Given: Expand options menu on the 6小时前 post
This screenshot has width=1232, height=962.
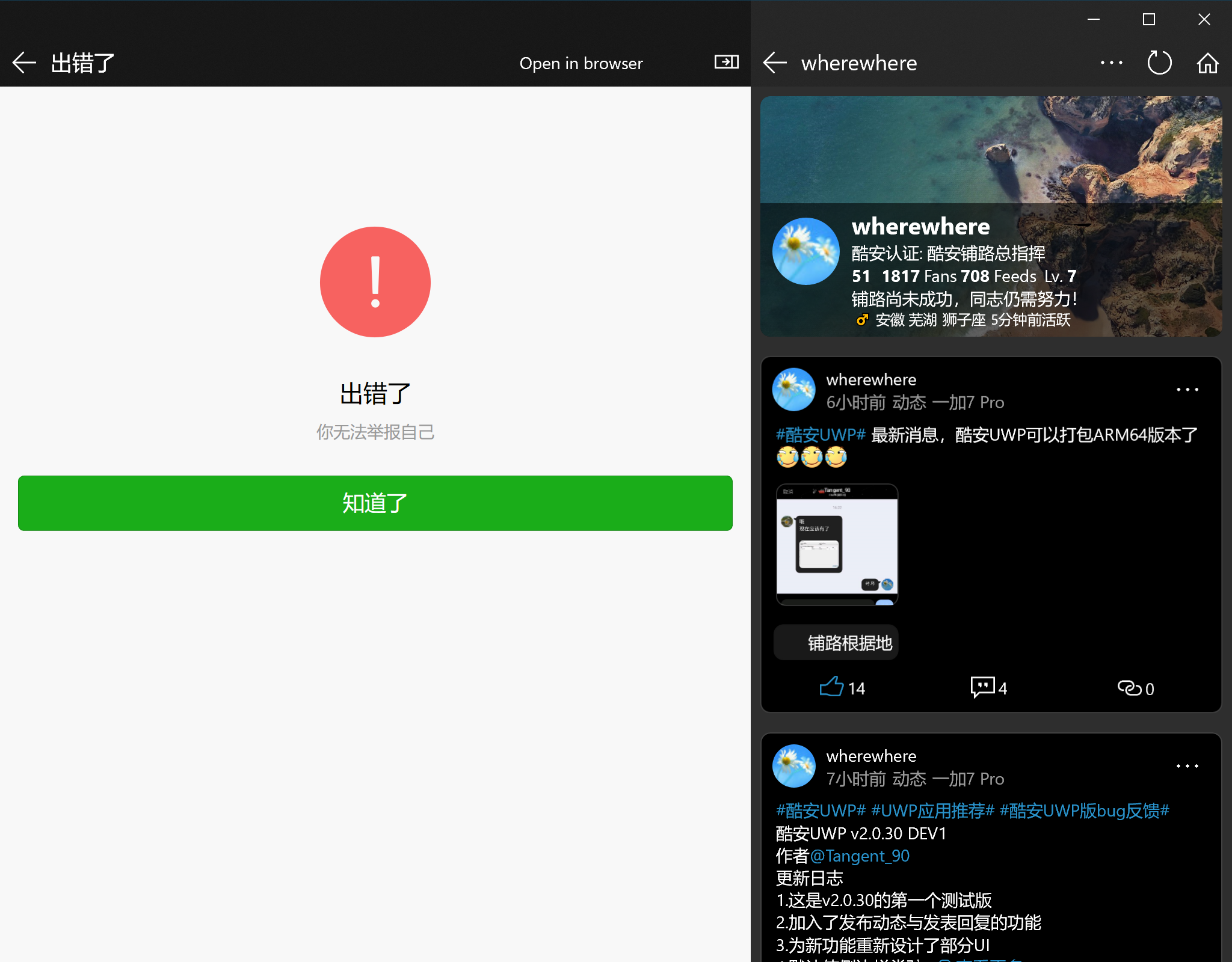Looking at the screenshot, I should (x=1187, y=390).
